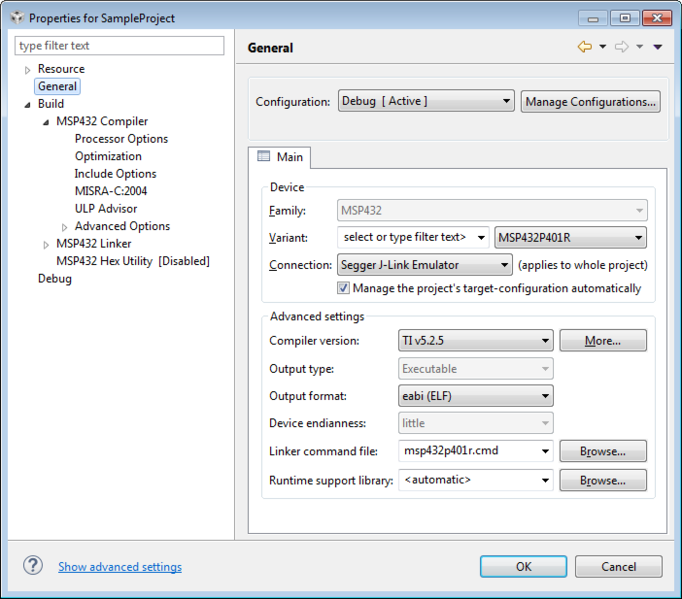Image resolution: width=682 pixels, height=599 pixels.
Task: Select Build label in tree
Action: coord(51,104)
